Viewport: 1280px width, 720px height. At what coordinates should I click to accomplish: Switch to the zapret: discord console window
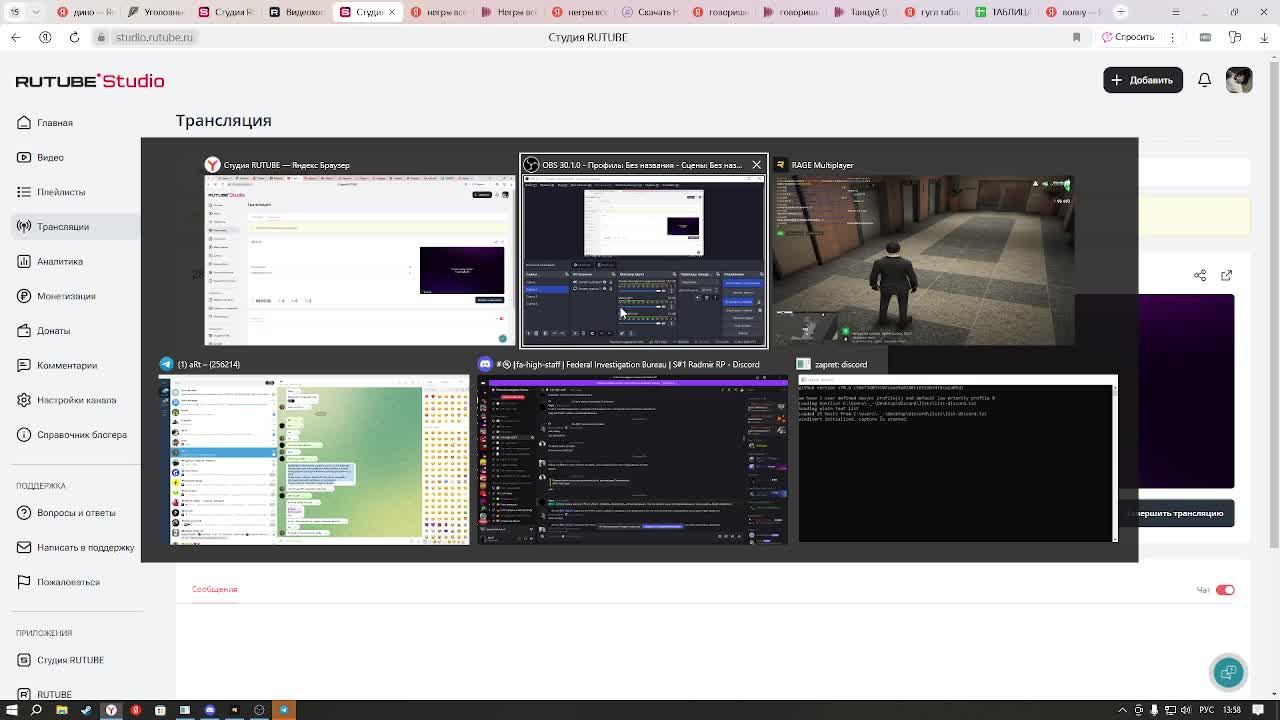coord(956,450)
